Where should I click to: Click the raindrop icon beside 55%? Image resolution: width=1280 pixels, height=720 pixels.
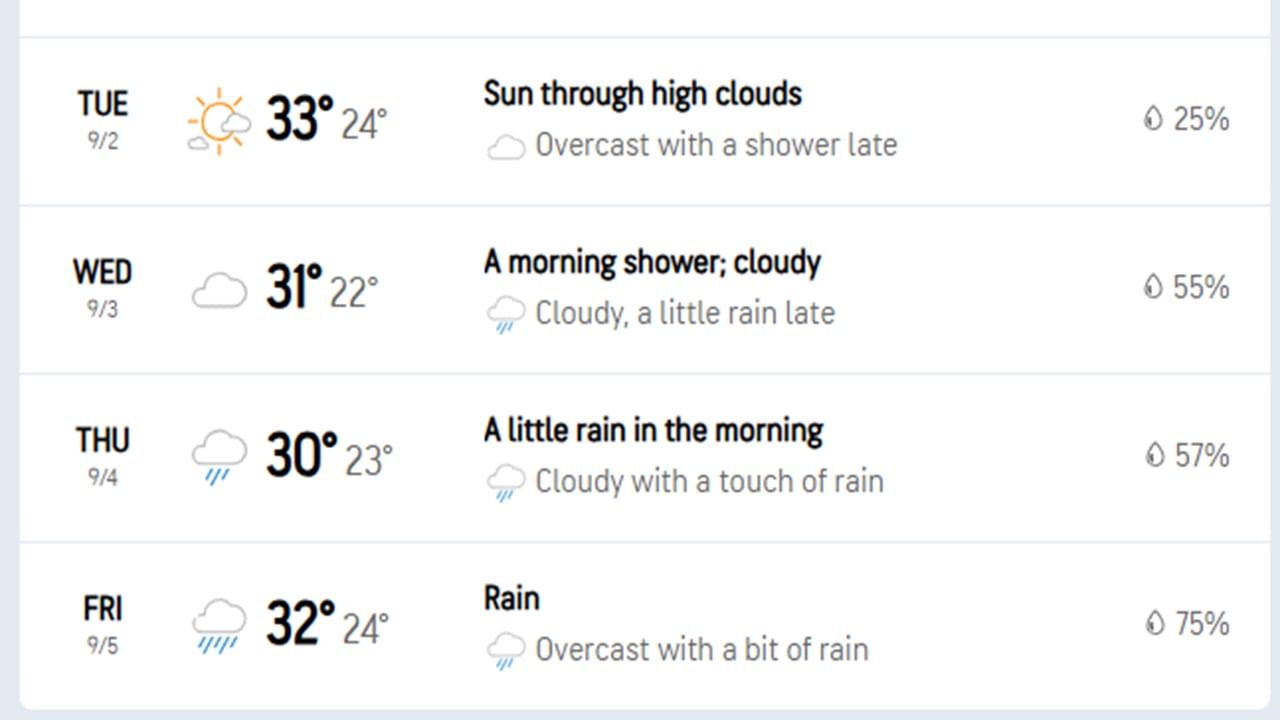pos(1154,287)
